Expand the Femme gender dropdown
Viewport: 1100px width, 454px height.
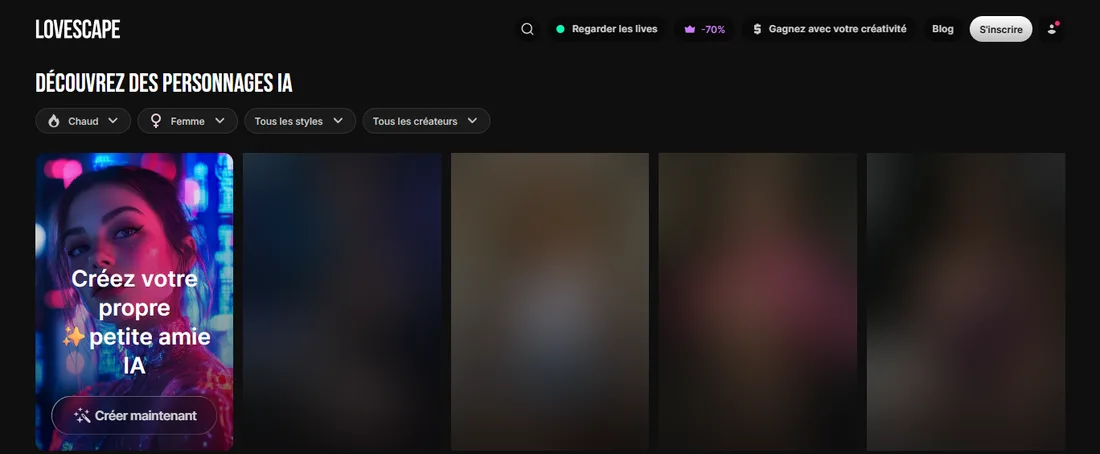(x=187, y=121)
